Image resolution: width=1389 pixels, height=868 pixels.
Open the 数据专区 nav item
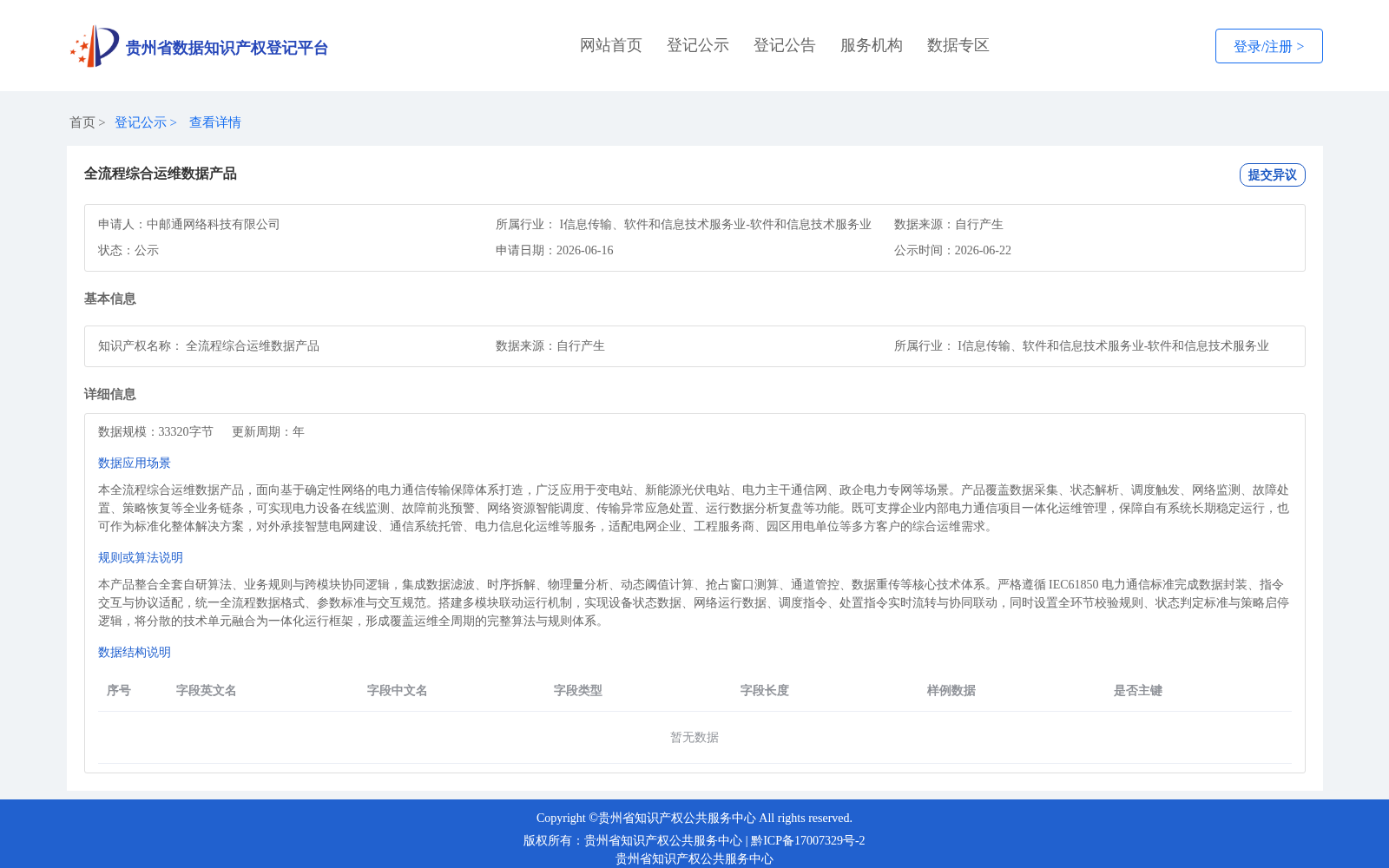coord(958,45)
